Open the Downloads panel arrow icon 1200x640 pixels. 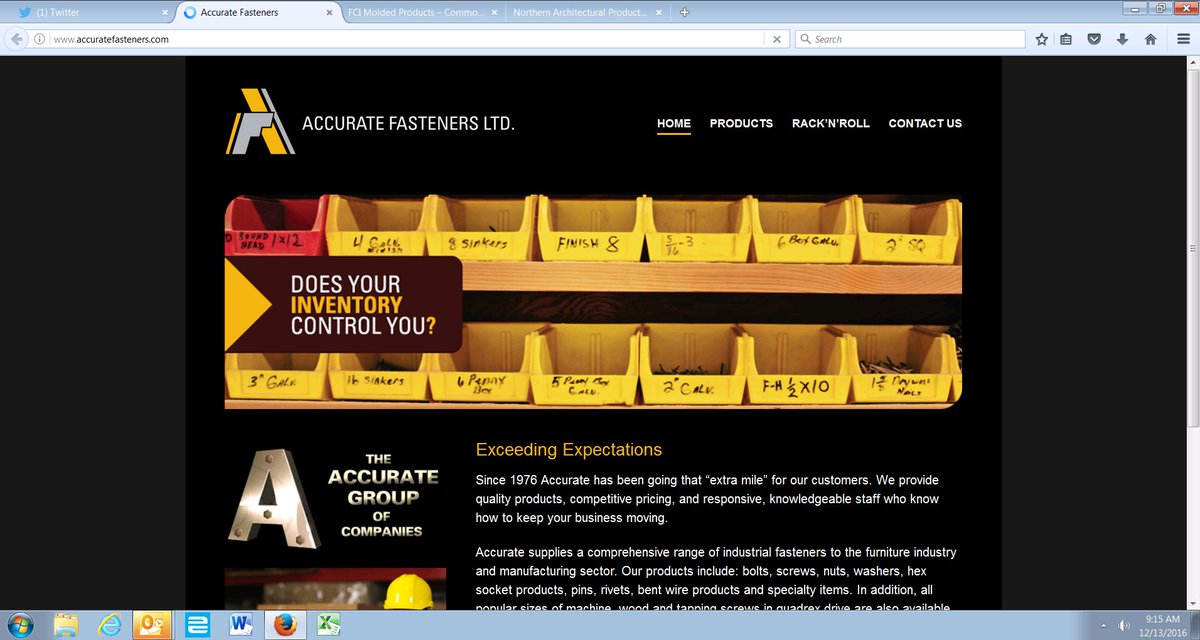click(1122, 38)
